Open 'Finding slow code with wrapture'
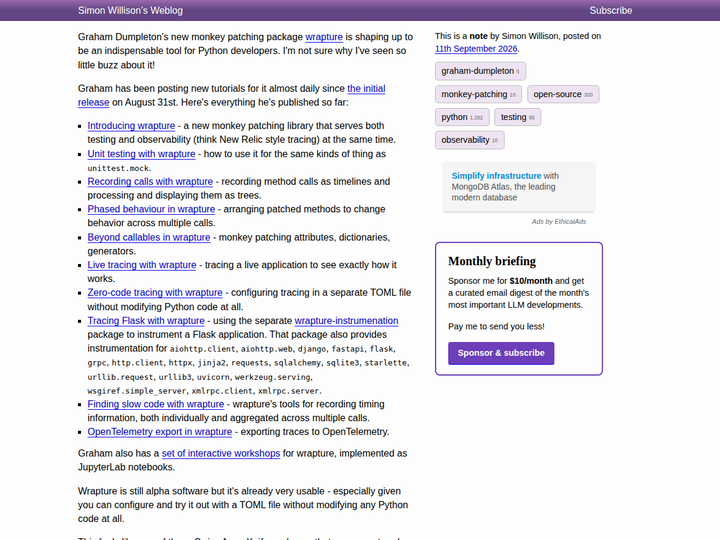 coord(156,404)
